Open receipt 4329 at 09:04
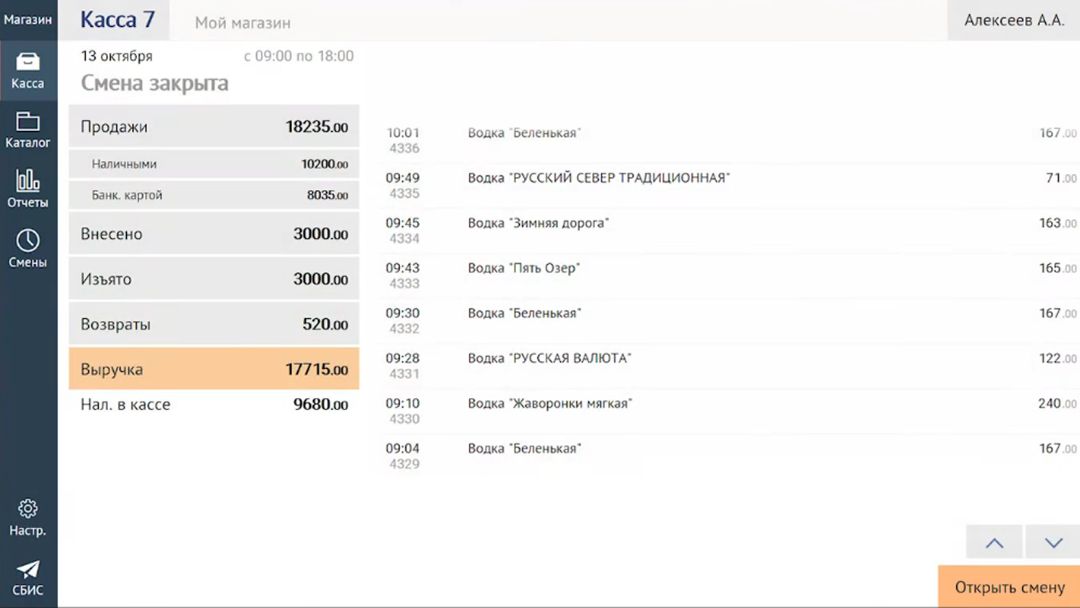This screenshot has width=1080, height=608. (x=727, y=456)
